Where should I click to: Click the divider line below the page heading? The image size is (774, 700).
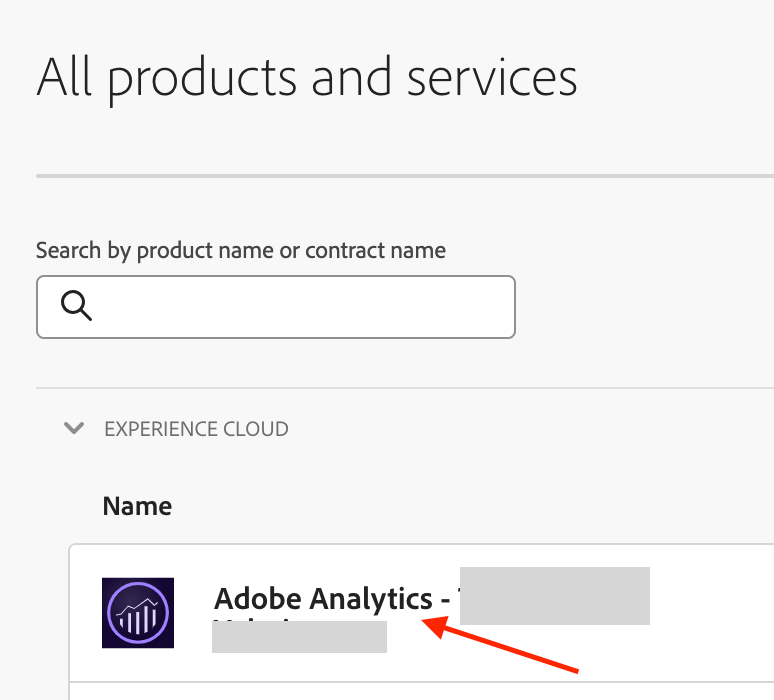pos(400,176)
